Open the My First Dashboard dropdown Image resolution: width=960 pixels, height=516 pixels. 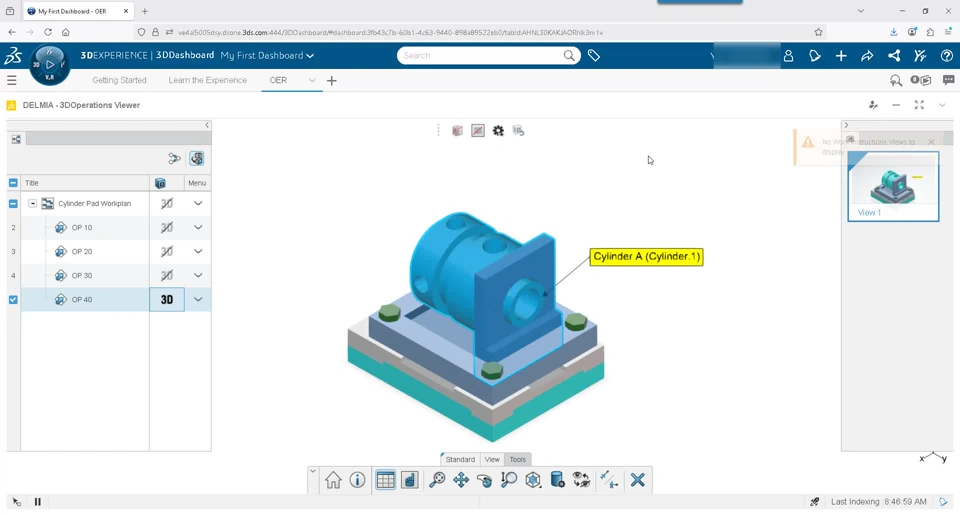[x=268, y=56]
